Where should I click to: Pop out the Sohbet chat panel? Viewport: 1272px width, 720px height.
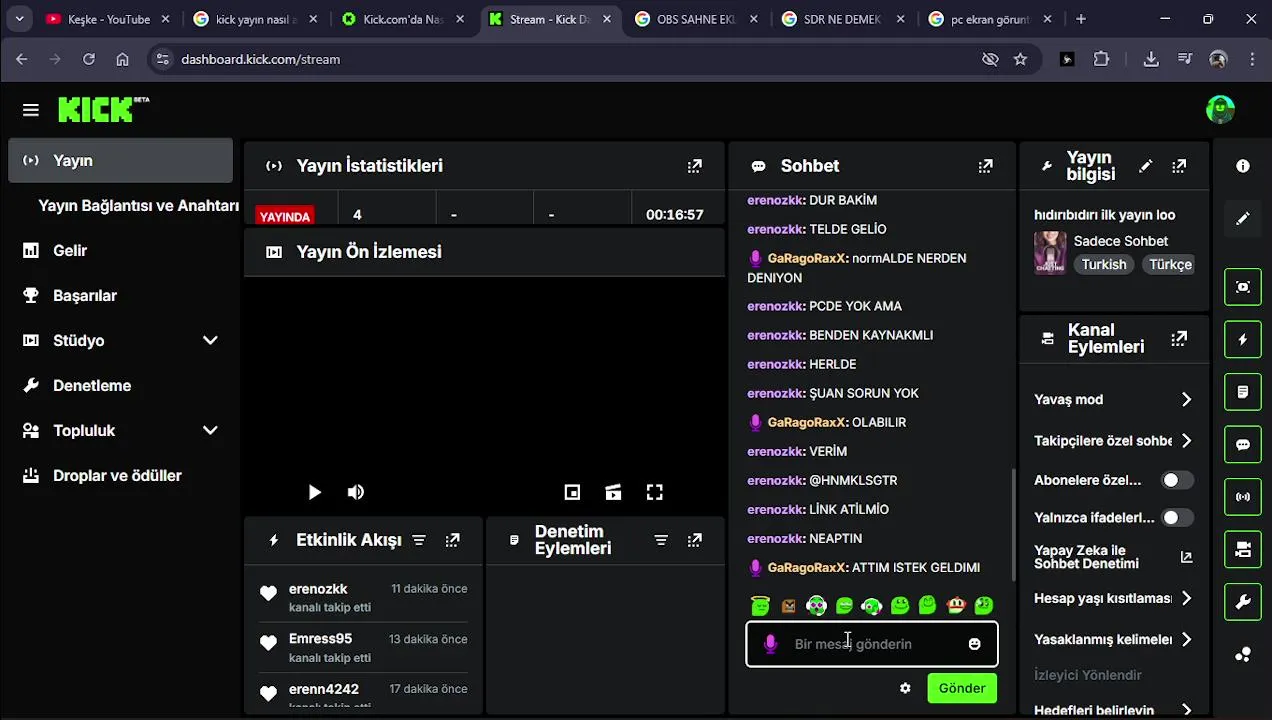(986, 166)
